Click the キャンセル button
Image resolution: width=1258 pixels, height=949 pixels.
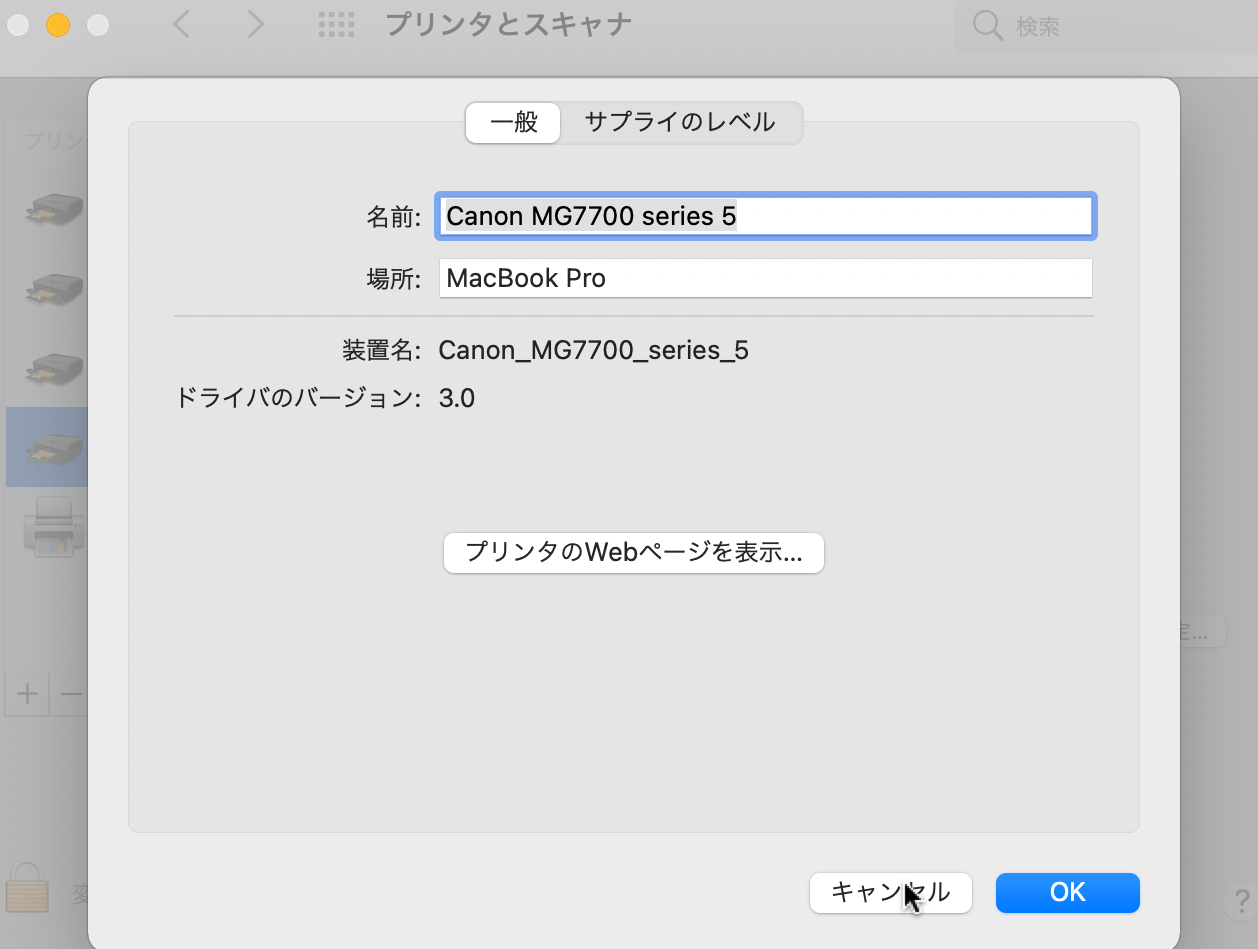890,893
